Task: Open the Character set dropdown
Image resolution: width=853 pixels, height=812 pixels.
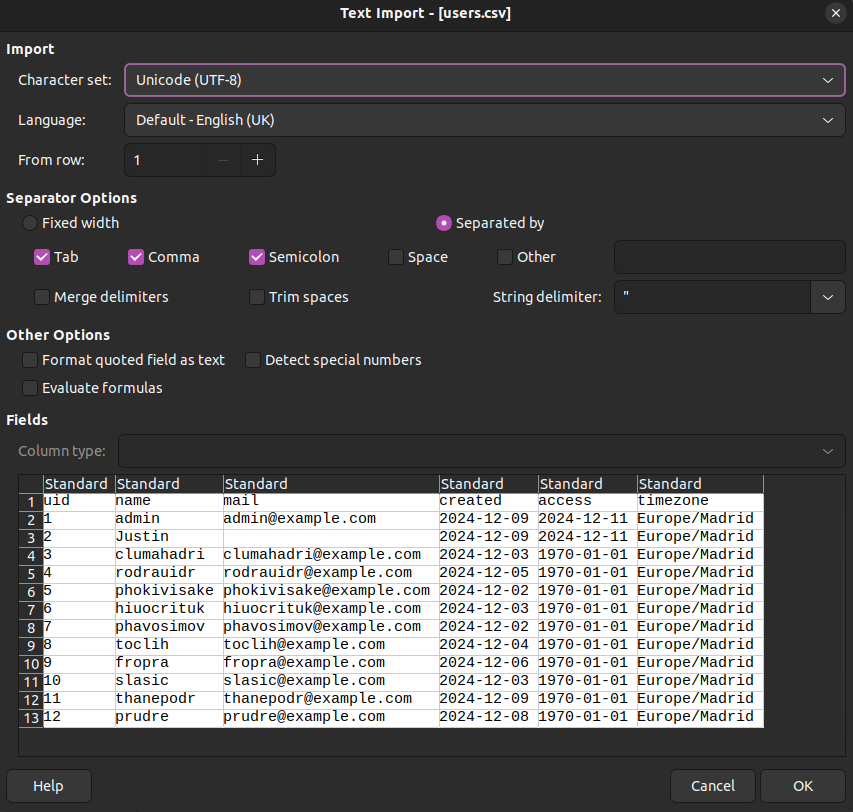Action: (484, 80)
